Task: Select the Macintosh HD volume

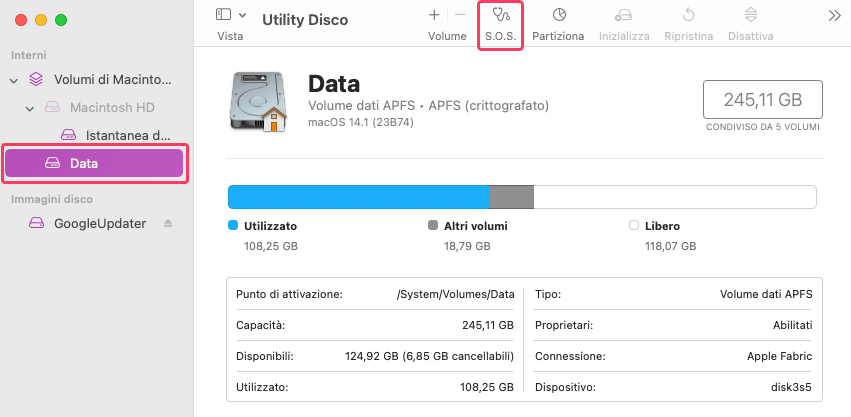Action: (x=112, y=108)
